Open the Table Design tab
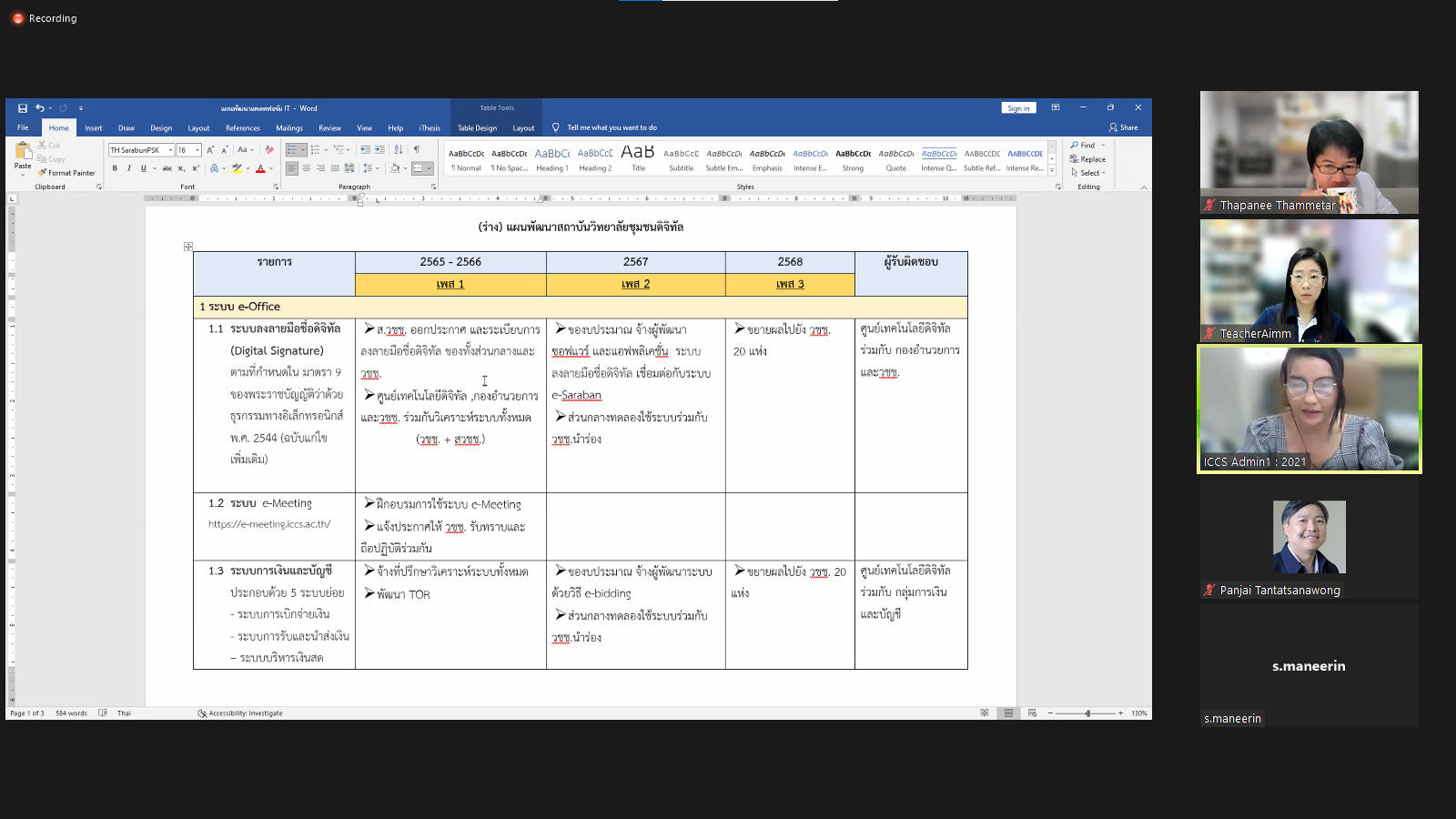Screen dimensions: 1456x819 477,128
